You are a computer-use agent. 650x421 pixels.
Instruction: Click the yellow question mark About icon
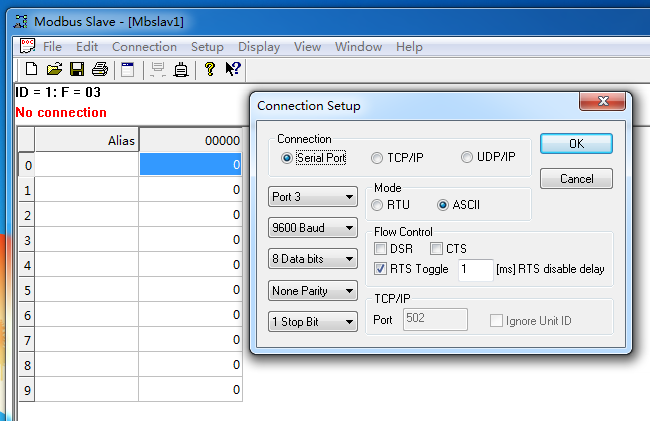pyautogui.click(x=210, y=69)
